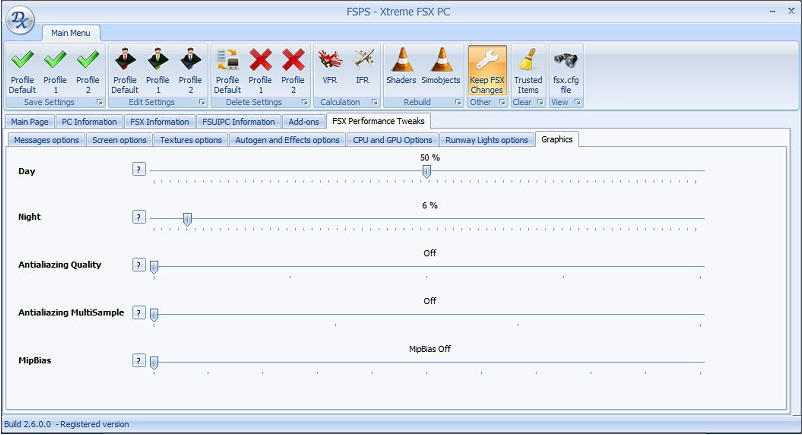Image resolution: width=802 pixels, height=435 pixels.
Task: Delete Profile Default settings
Action: click(227, 71)
